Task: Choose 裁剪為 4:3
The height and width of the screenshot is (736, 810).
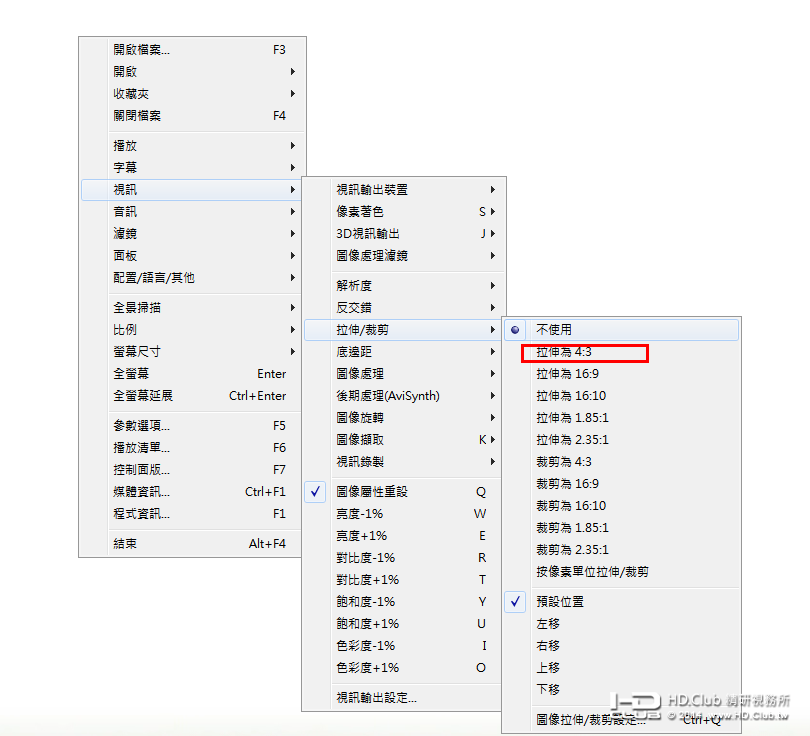Action: tap(621, 462)
